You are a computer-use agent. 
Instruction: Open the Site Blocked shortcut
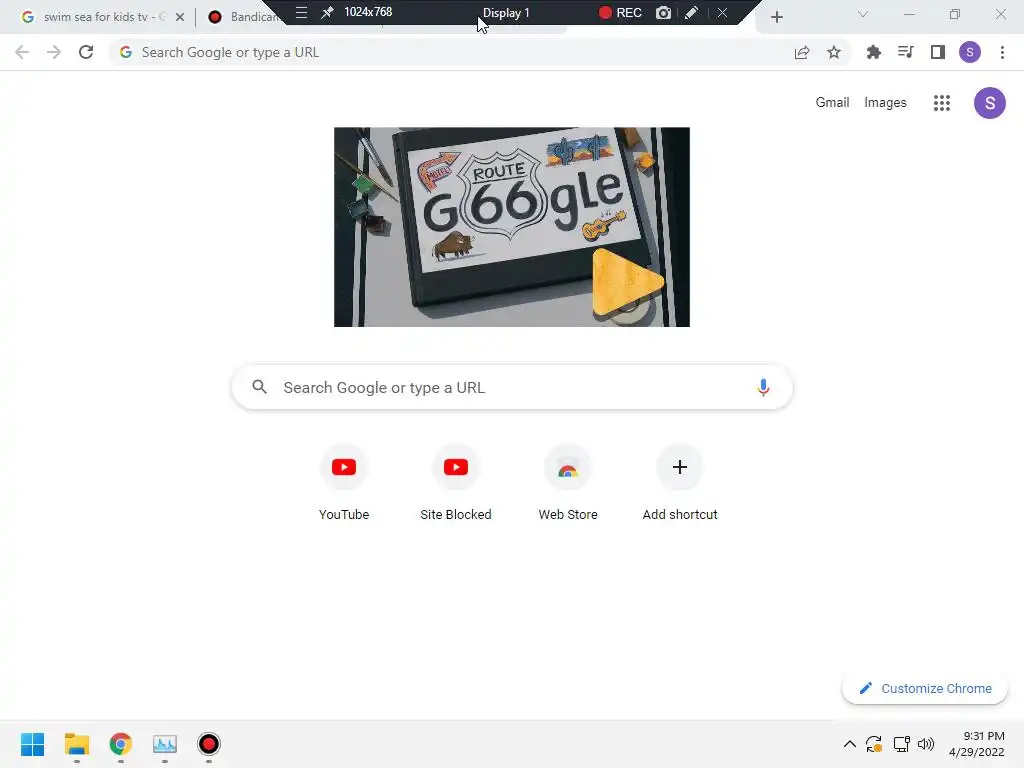[456, 483]
